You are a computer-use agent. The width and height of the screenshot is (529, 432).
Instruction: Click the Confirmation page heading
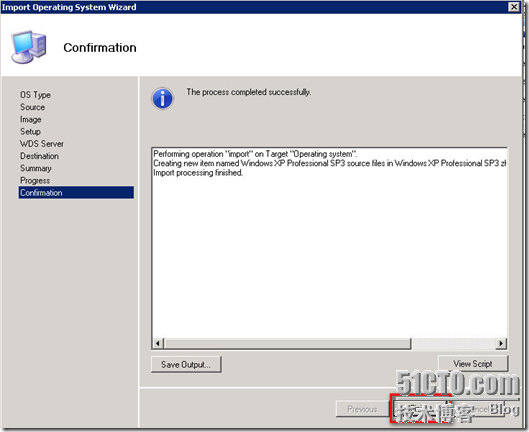coord(100,48)
